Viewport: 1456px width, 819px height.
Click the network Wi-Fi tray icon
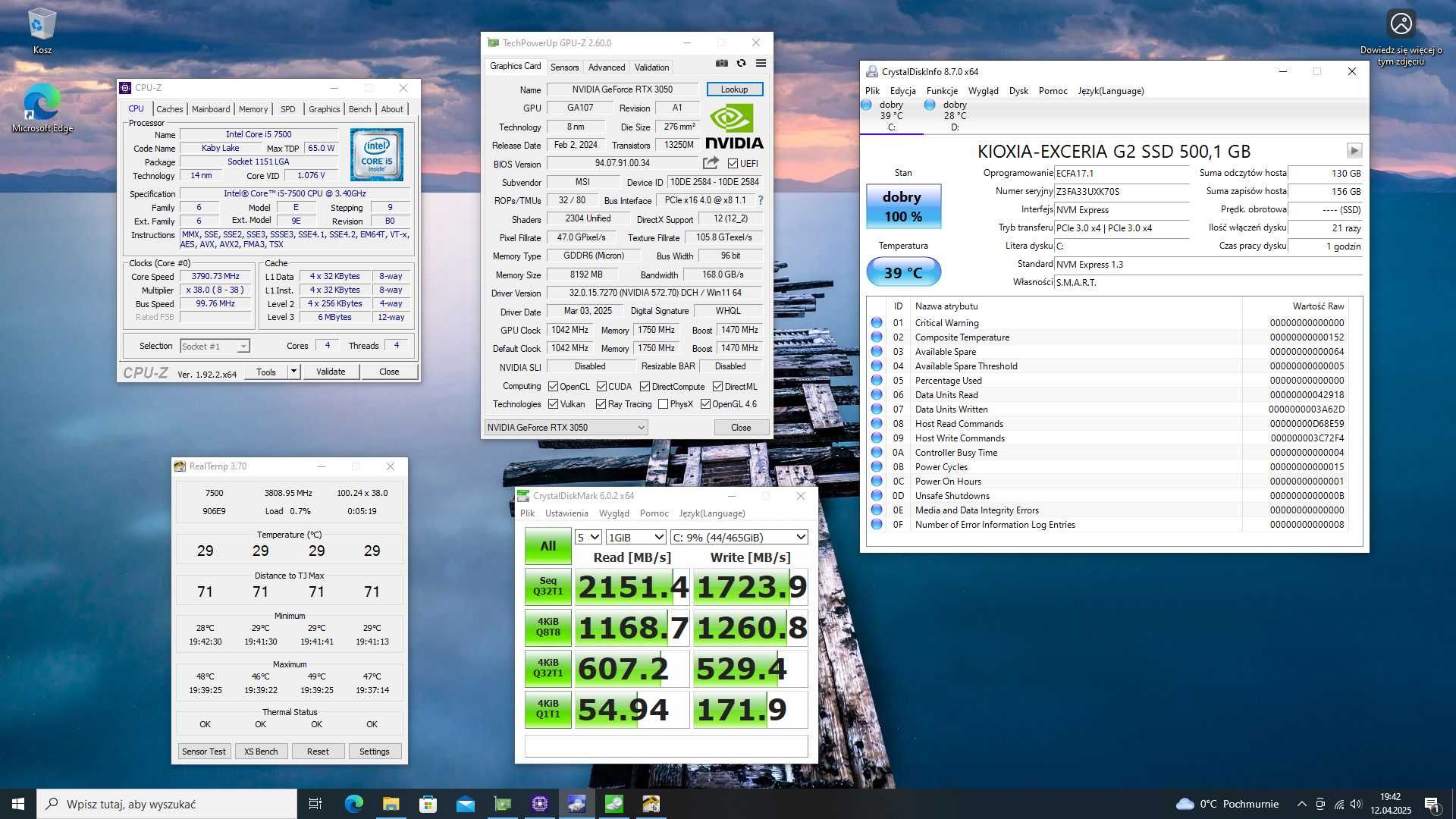click(1338, 804)
